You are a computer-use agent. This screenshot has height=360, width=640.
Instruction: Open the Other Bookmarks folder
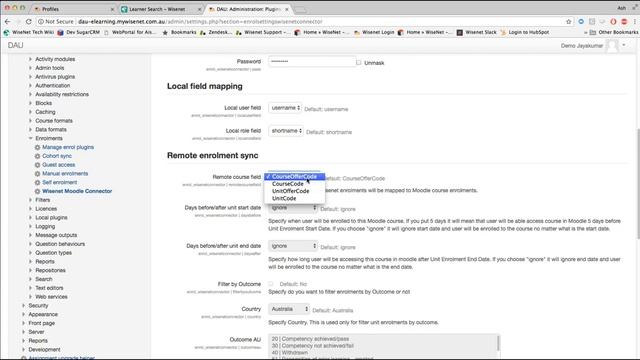[614, 32]
